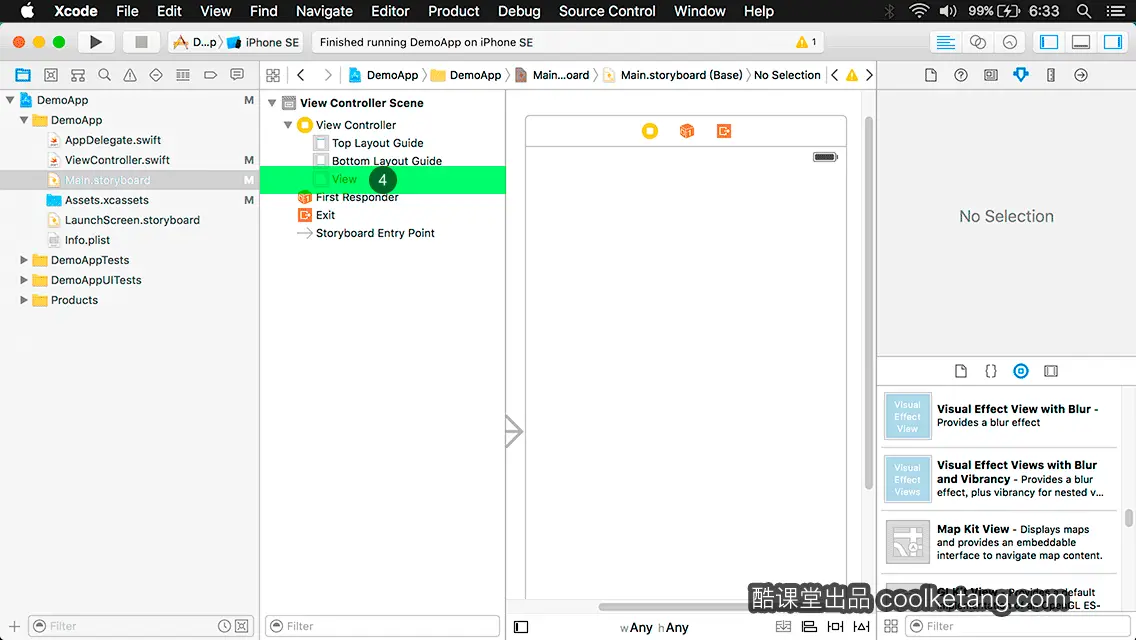Viewport: 1136px width, 640px height.
Task: Toggle the Navigator pane visibility
Action: tap(1048, 42)
